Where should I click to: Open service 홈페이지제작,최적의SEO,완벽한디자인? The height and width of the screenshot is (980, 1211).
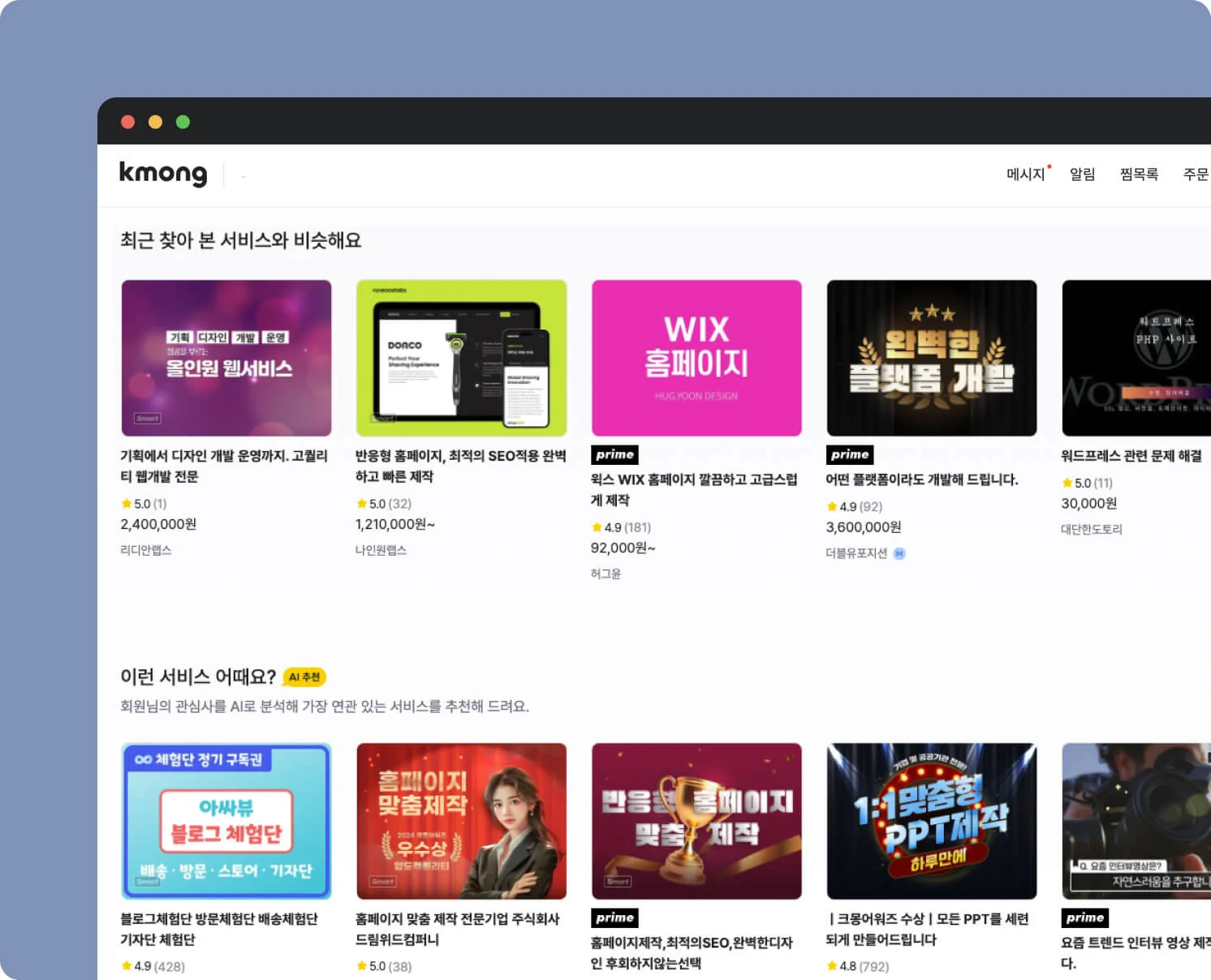click(692, 953)
